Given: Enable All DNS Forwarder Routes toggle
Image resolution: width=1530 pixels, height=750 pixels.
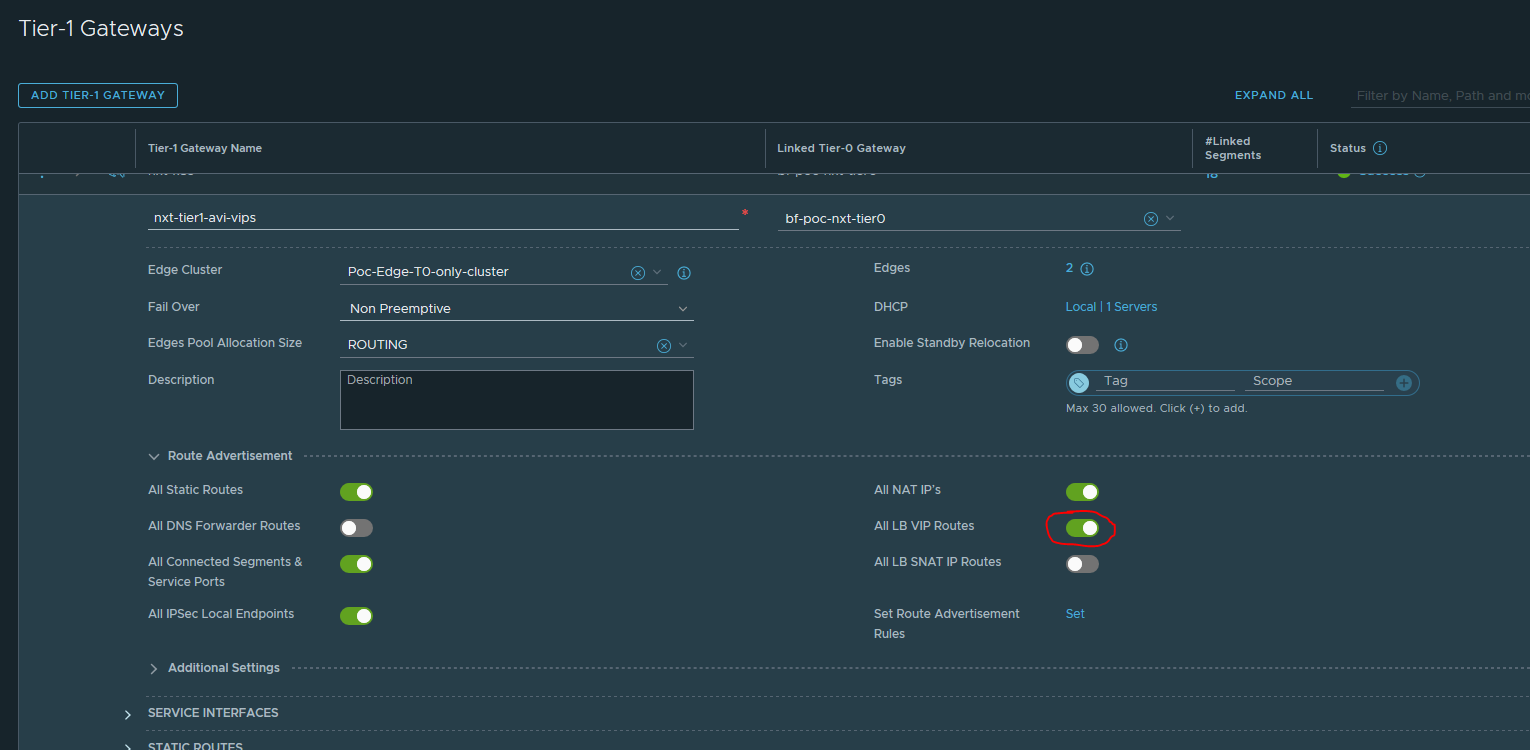Looking at the screenshot, I should click(356, 528).
